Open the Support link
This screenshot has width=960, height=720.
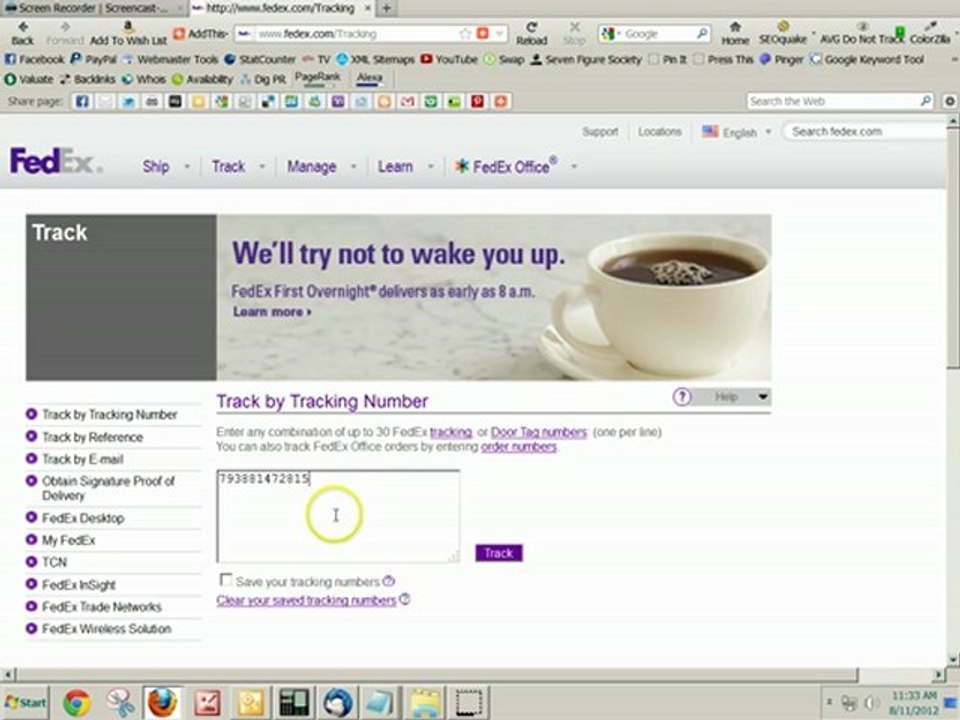point(600,132)
